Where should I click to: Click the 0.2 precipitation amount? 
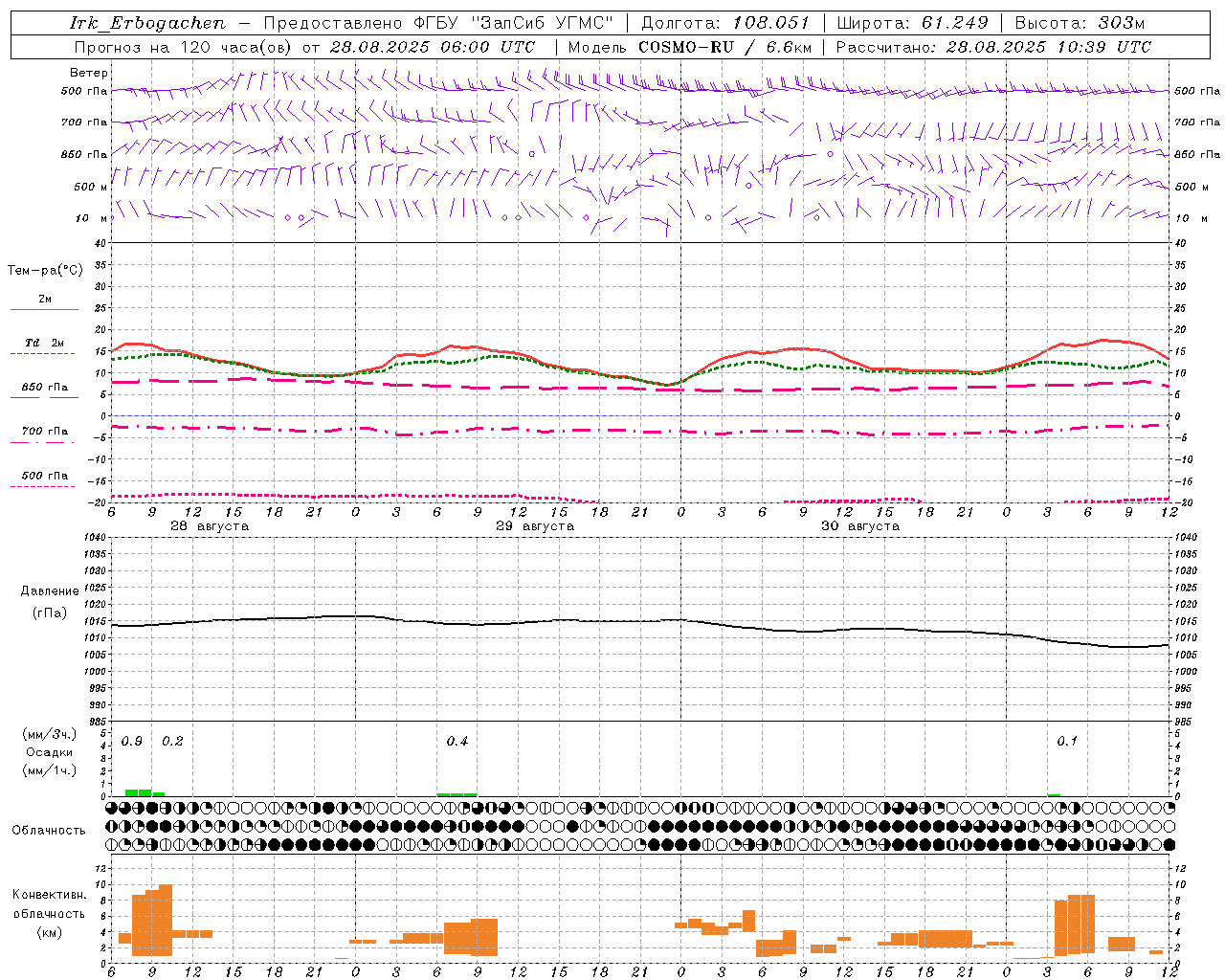coord(172,742)
